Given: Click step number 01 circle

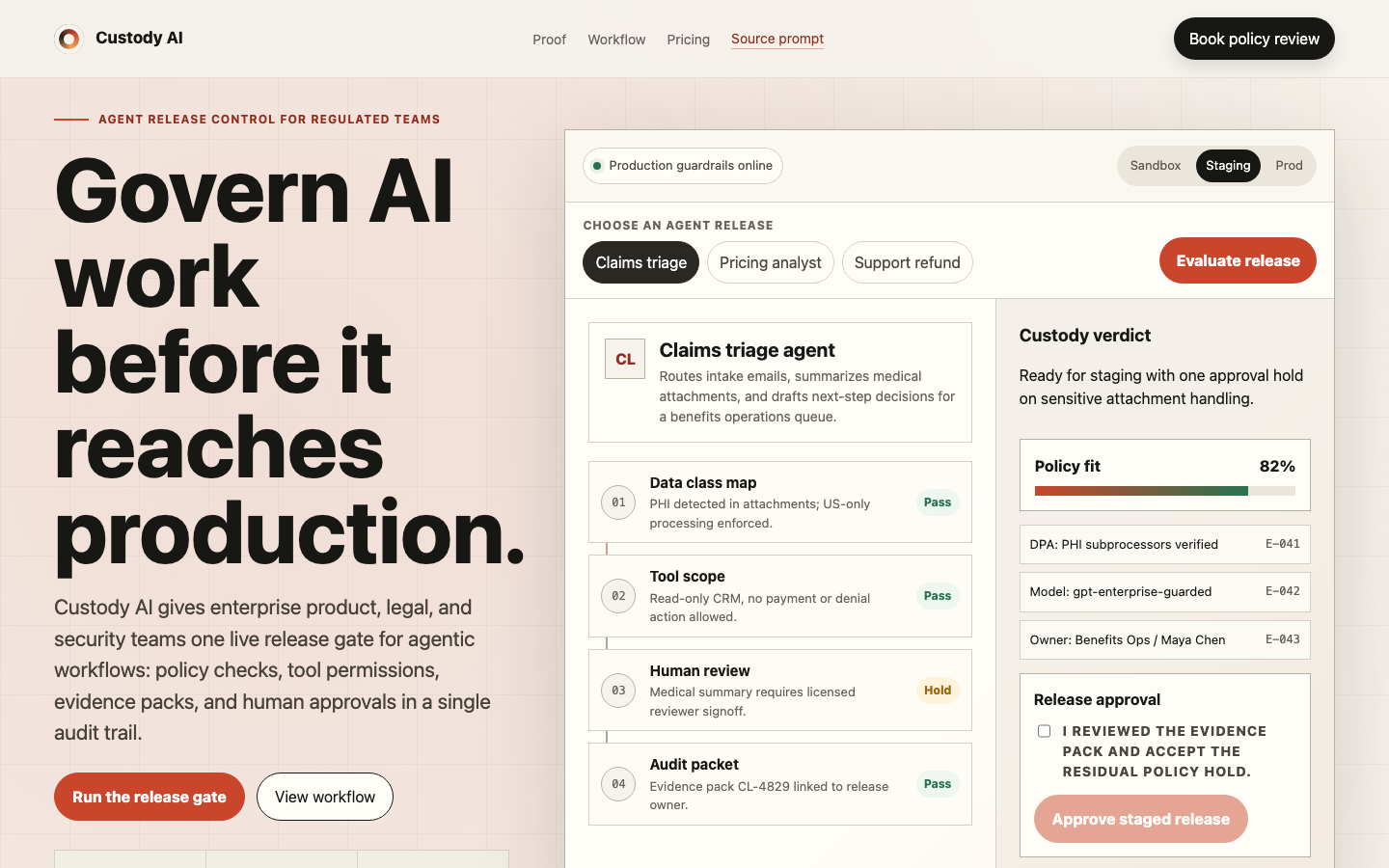Looking at the screenshot, I should [x=618, y=502].
